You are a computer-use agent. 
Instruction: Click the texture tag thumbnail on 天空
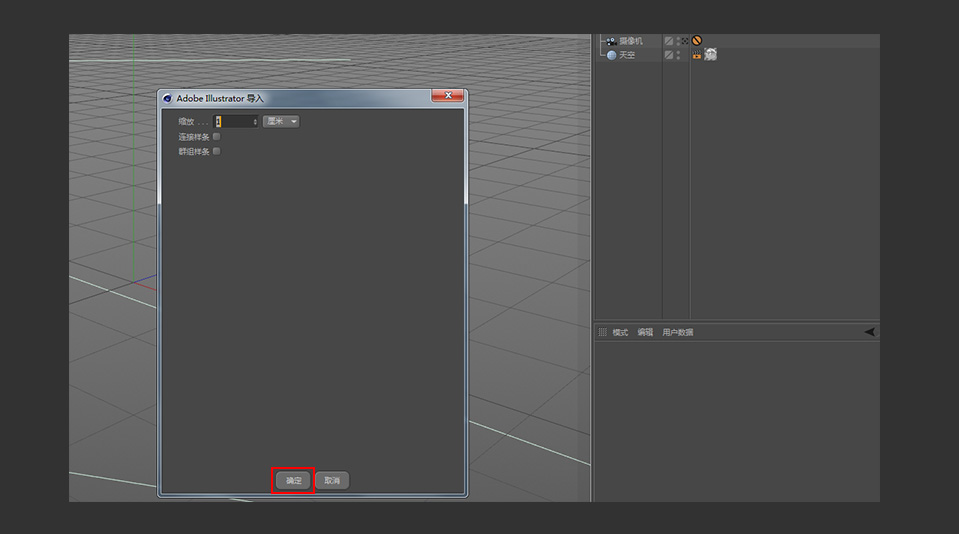pyautogui.click(x=710, y=54)
